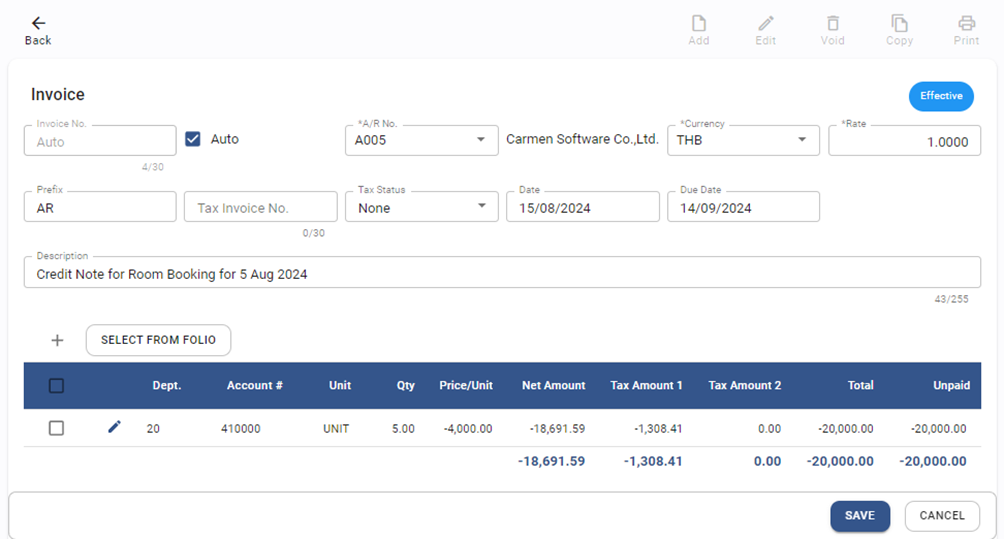Click the SELECT FROM FOLIO button
This screenshot has height=539, width=1004.
[158, 340]
